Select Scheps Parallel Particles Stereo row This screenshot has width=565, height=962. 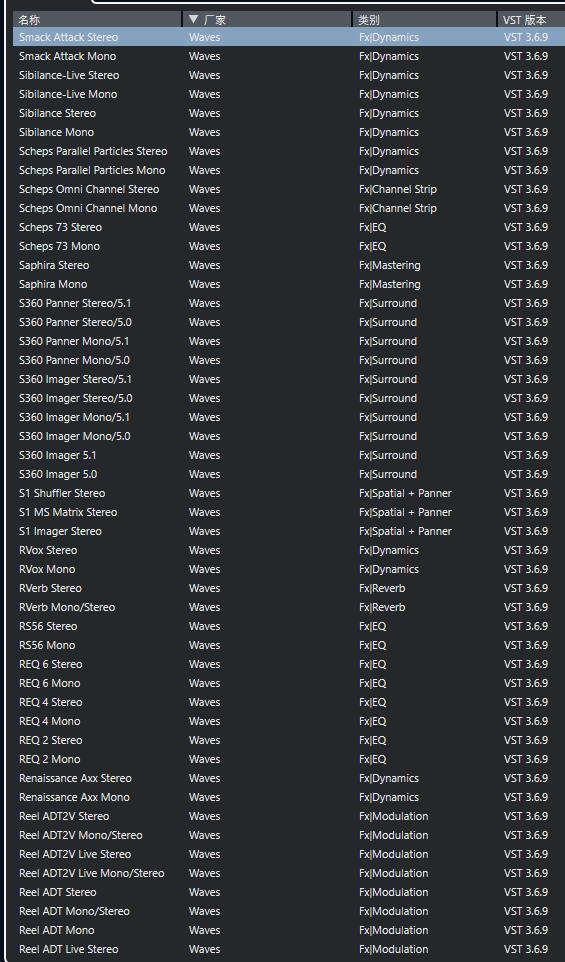[289, 151]
